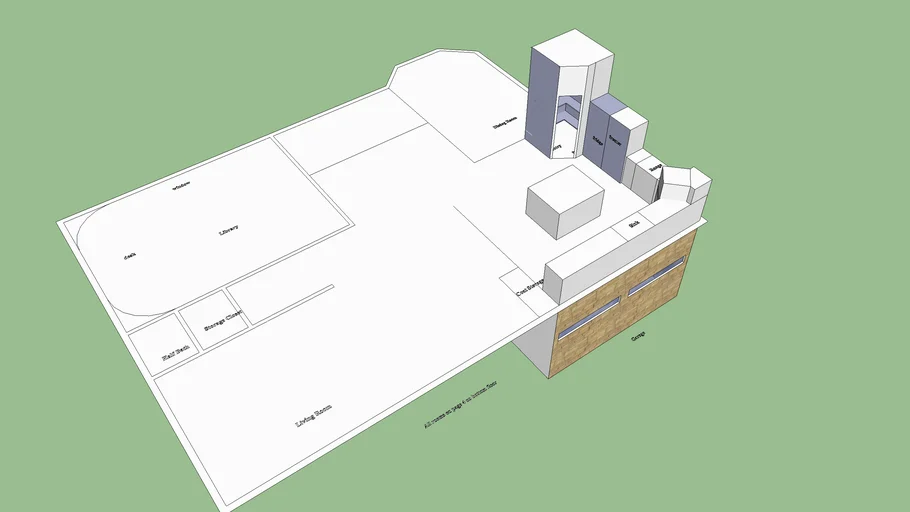
Task: Click the "Half Bath" label
Action: point(176,352)
